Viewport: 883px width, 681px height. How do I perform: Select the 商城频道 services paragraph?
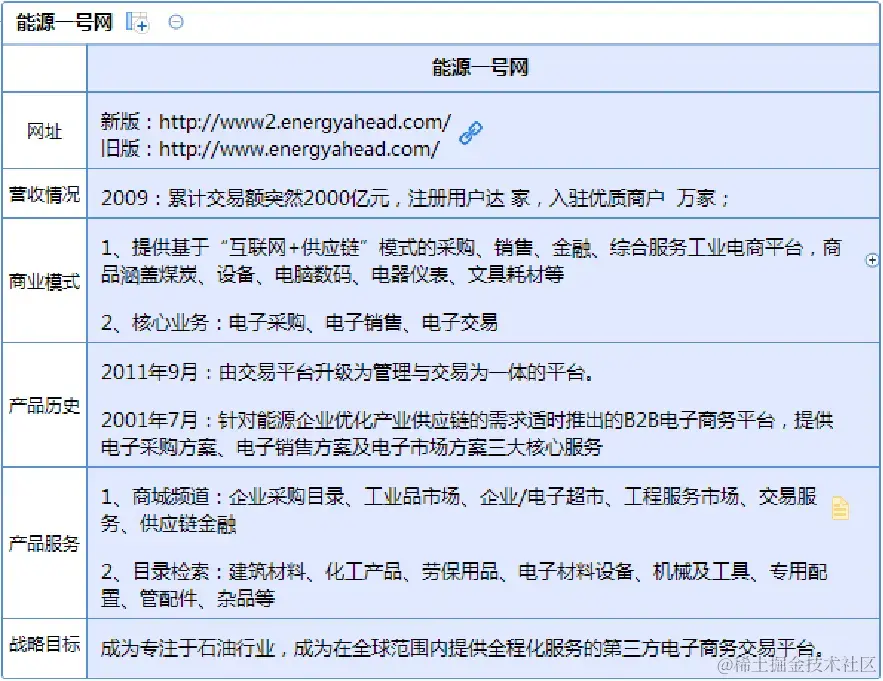click(458, 510)
